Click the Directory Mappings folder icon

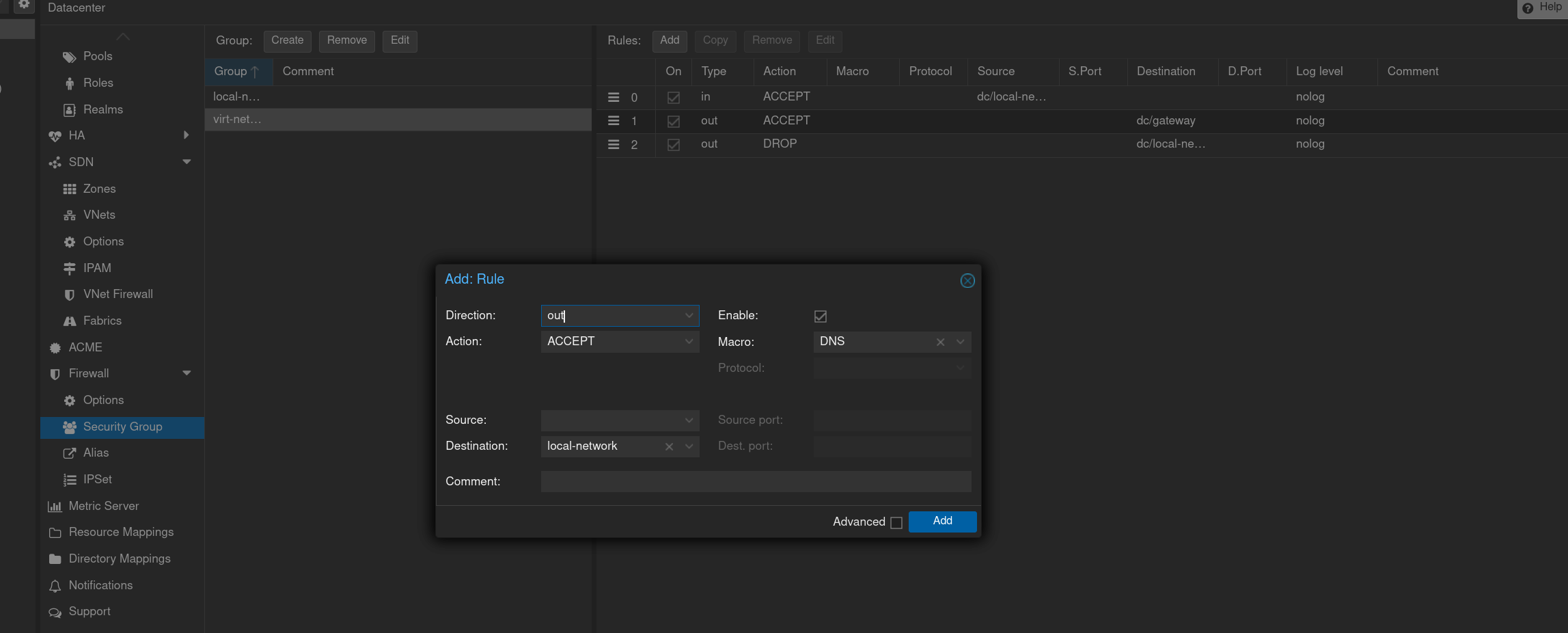pyautogui.click(x=55, y=559)
